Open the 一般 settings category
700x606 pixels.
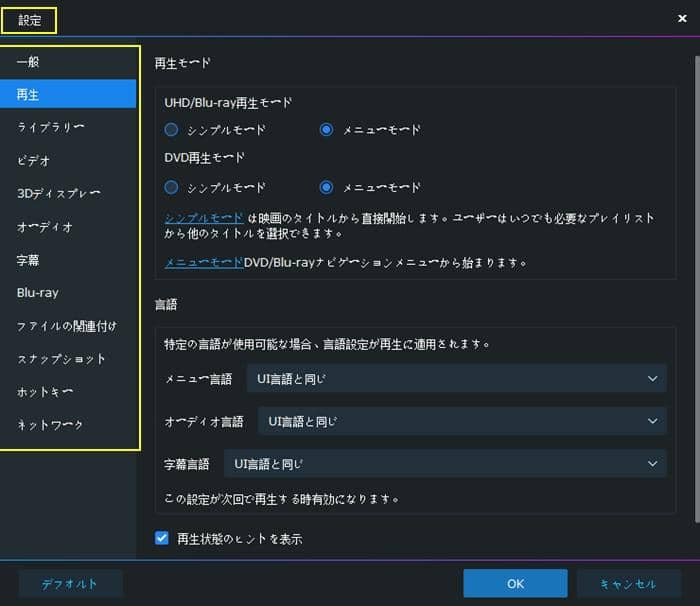point(68,62)
